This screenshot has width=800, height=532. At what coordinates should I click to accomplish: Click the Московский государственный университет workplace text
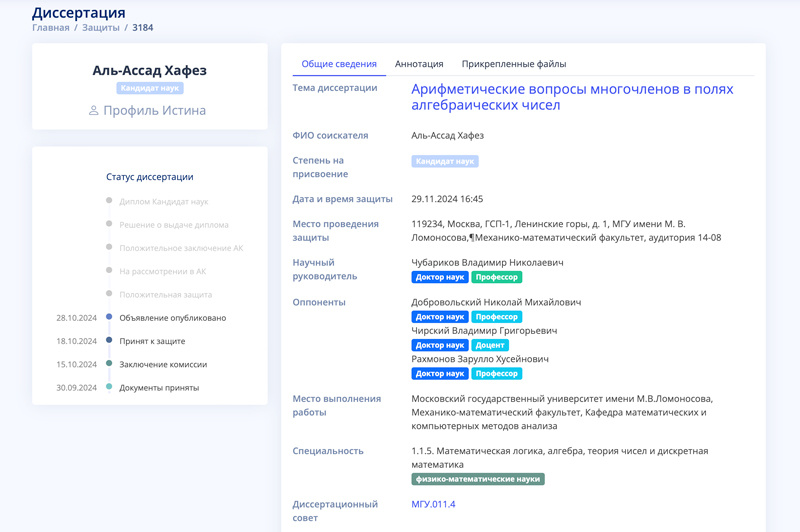click(562, 412)
